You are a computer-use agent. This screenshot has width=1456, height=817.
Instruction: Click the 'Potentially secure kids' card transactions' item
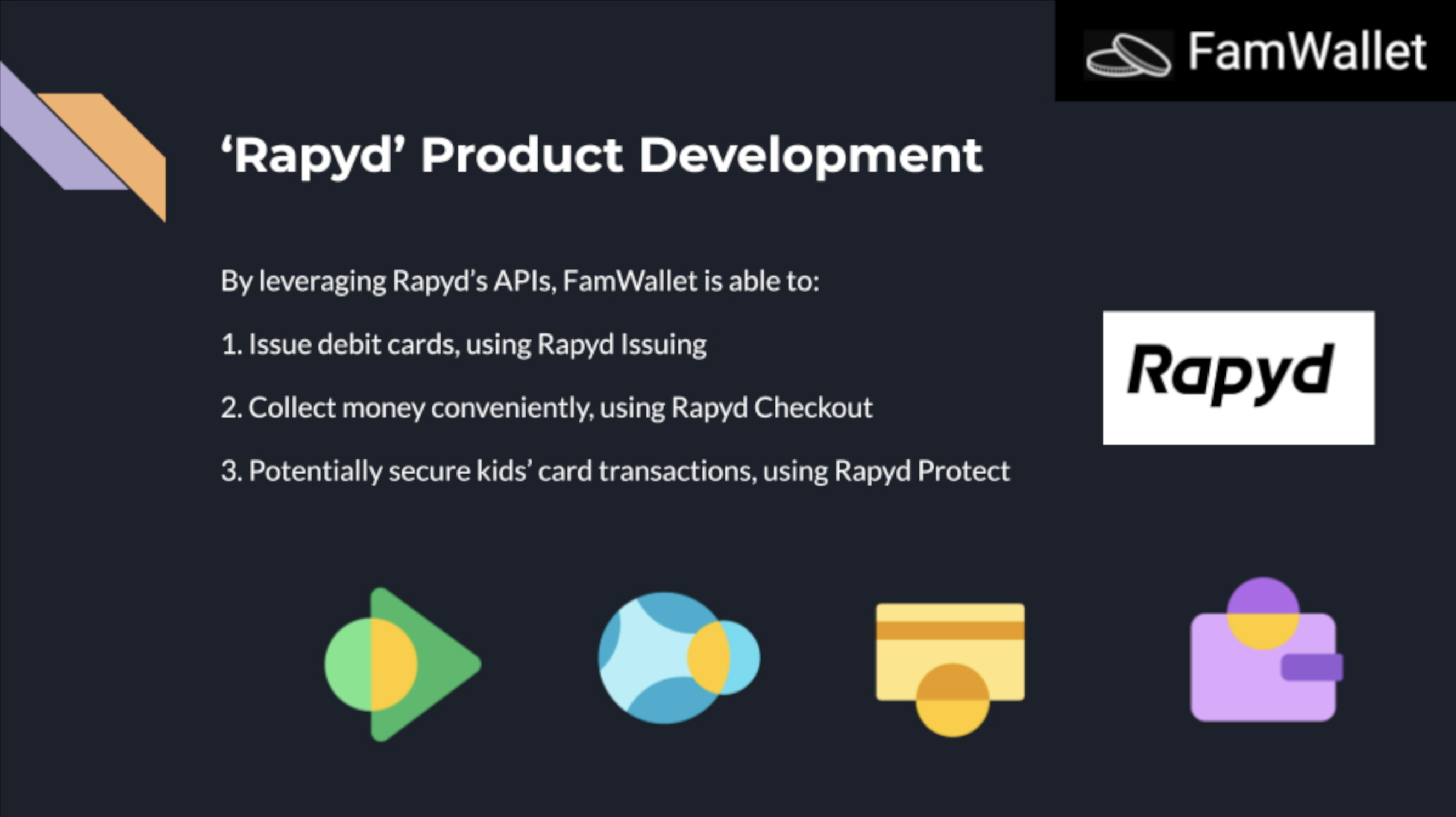click(x=614, y=470)
